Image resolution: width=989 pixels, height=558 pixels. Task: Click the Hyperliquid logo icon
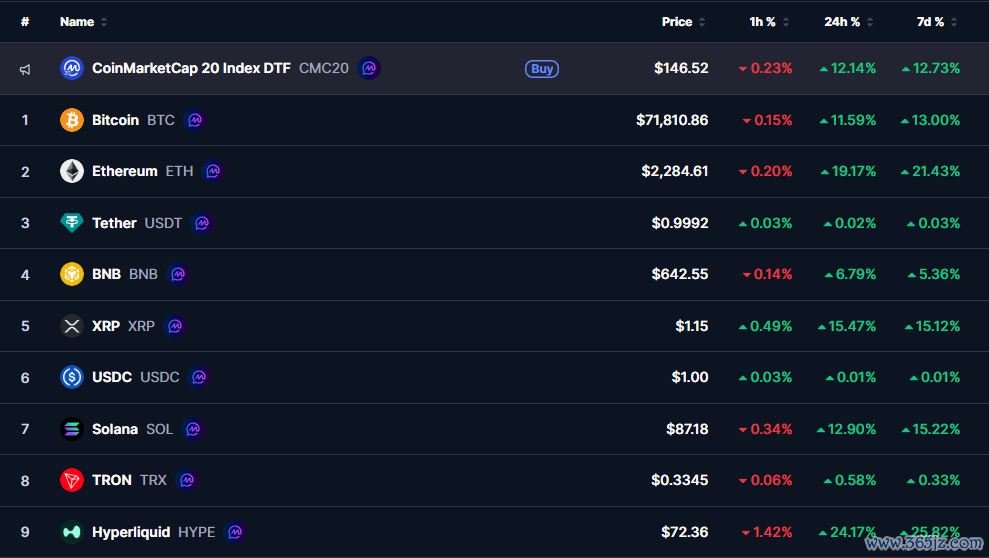[x=72, y=532]
